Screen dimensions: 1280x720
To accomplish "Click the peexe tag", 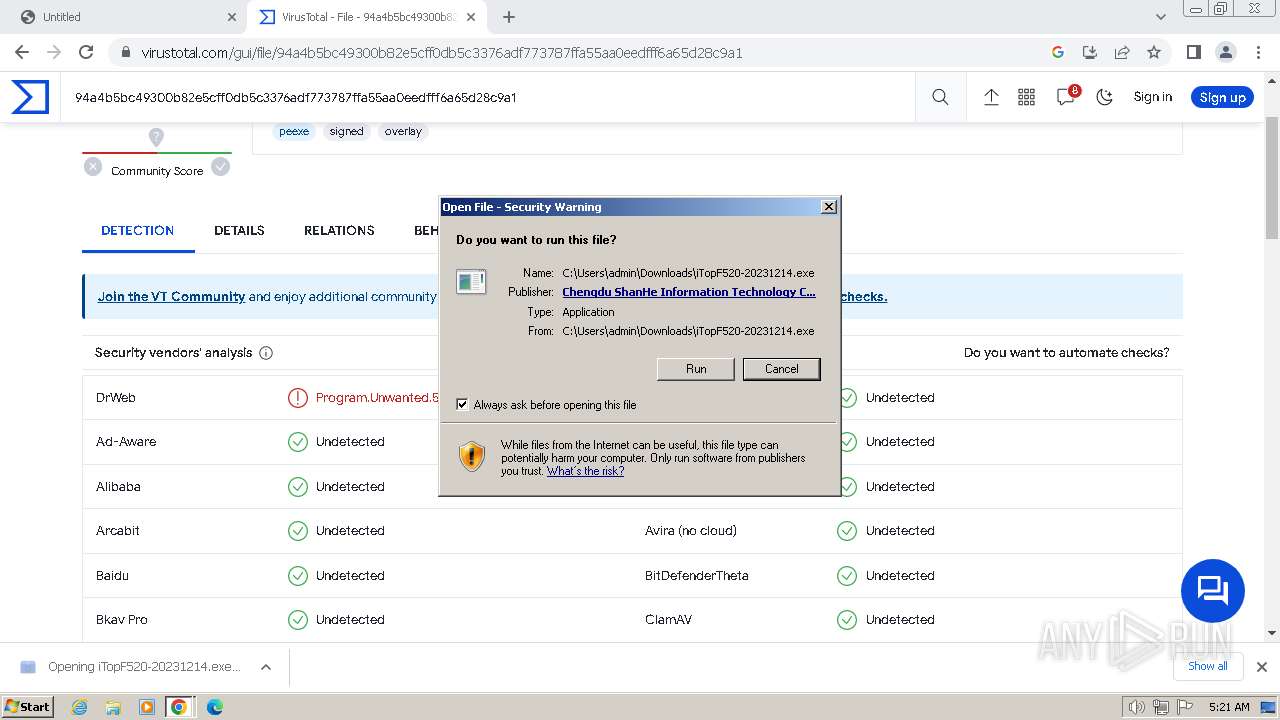I will coord(294,131).
